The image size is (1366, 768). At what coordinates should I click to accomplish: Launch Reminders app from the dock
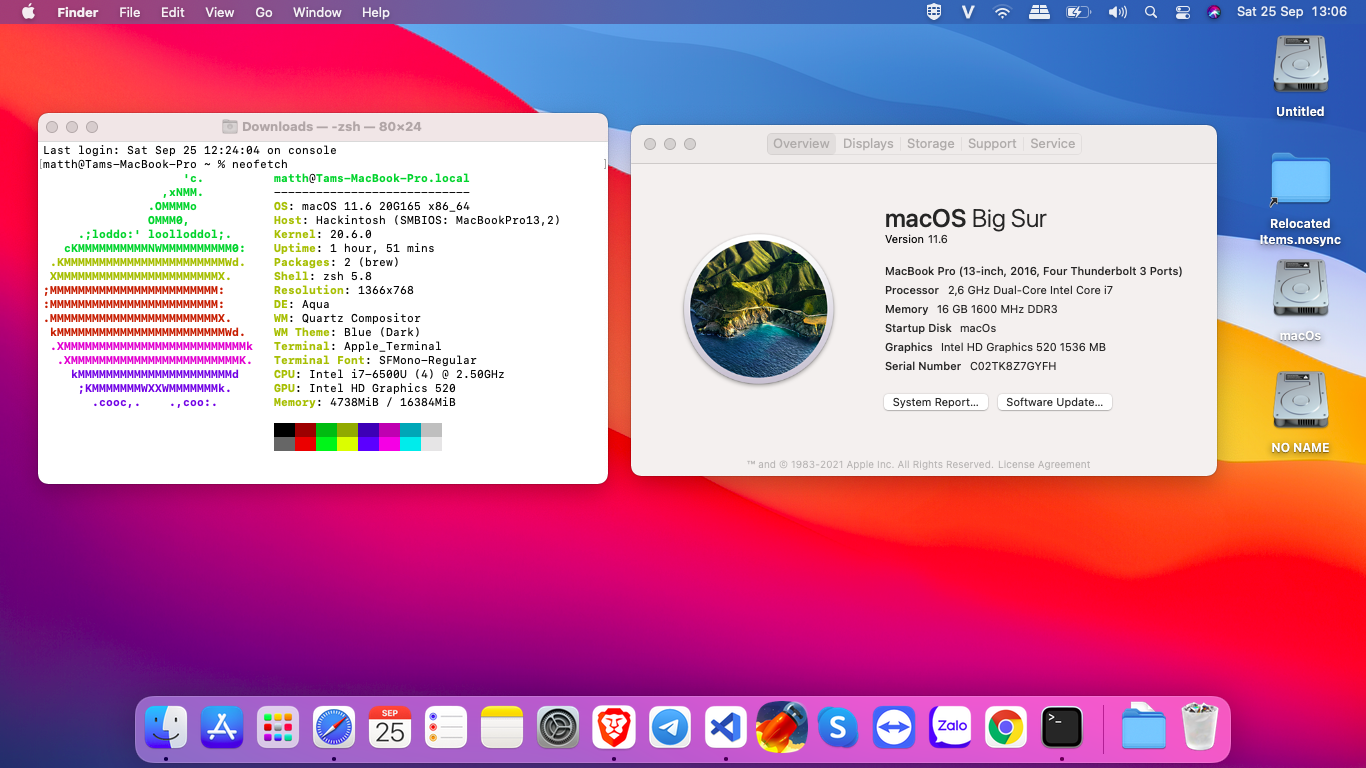point(446,727)
